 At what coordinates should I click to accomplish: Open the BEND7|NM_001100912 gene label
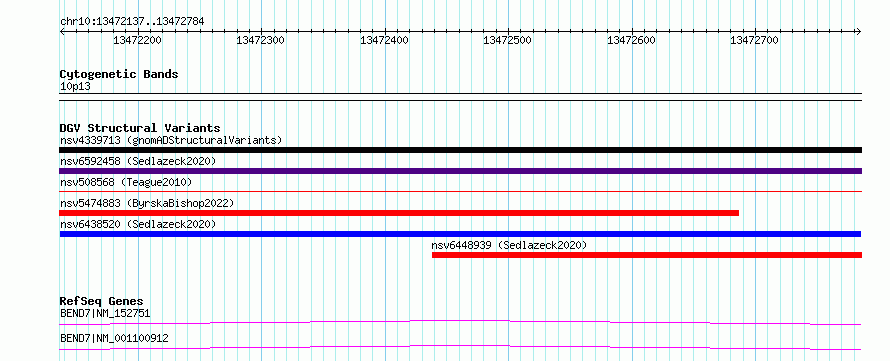click(114, 338)
